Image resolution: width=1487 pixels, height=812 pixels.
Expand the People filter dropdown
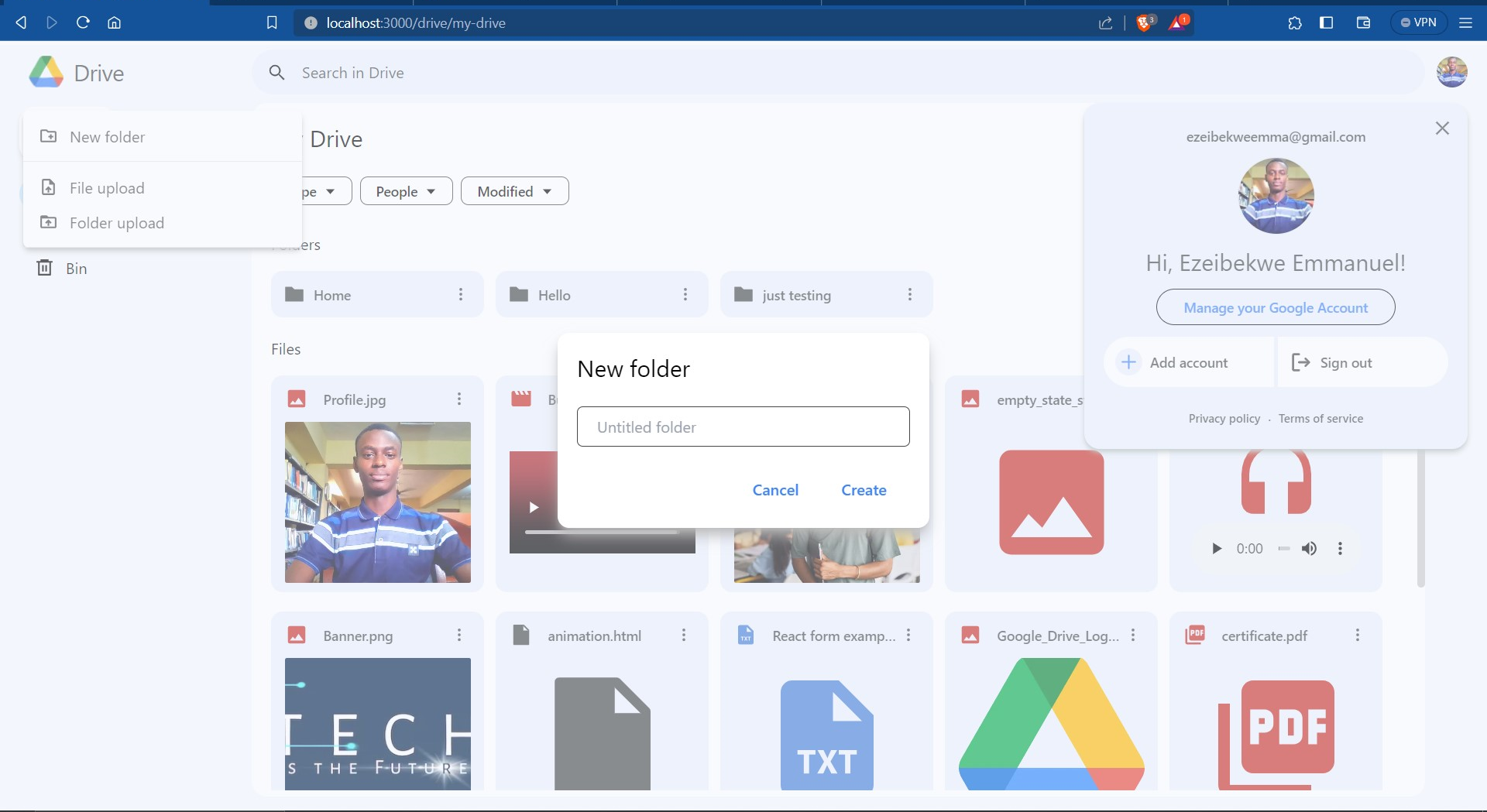[x=406, y=191]
